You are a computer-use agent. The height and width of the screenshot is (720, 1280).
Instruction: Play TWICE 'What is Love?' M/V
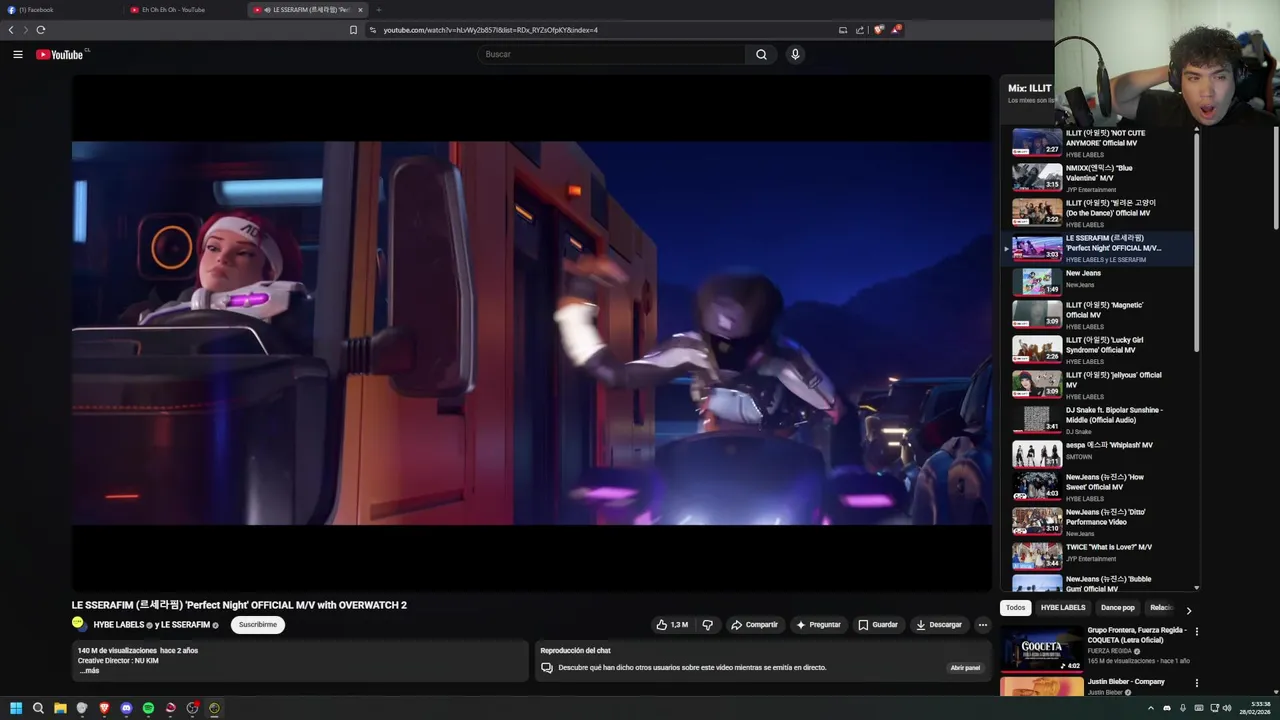(x=1098, y=556)
